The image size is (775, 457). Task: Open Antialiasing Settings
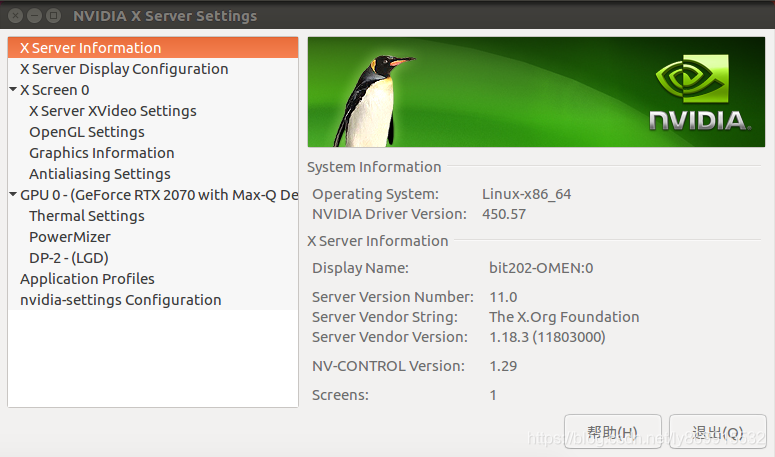(x=100, y=174)
